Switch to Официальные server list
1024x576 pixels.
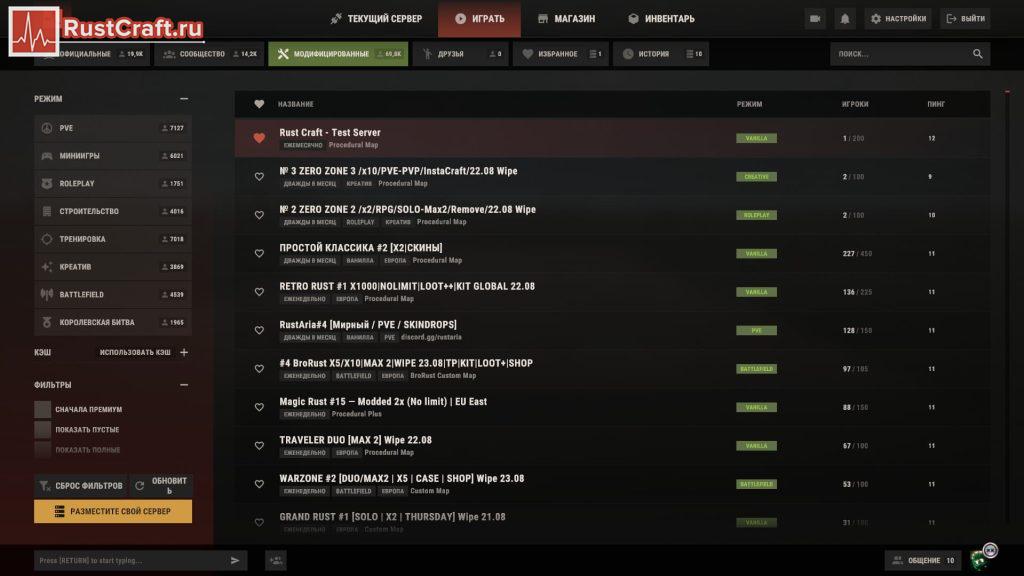point(91,54)
